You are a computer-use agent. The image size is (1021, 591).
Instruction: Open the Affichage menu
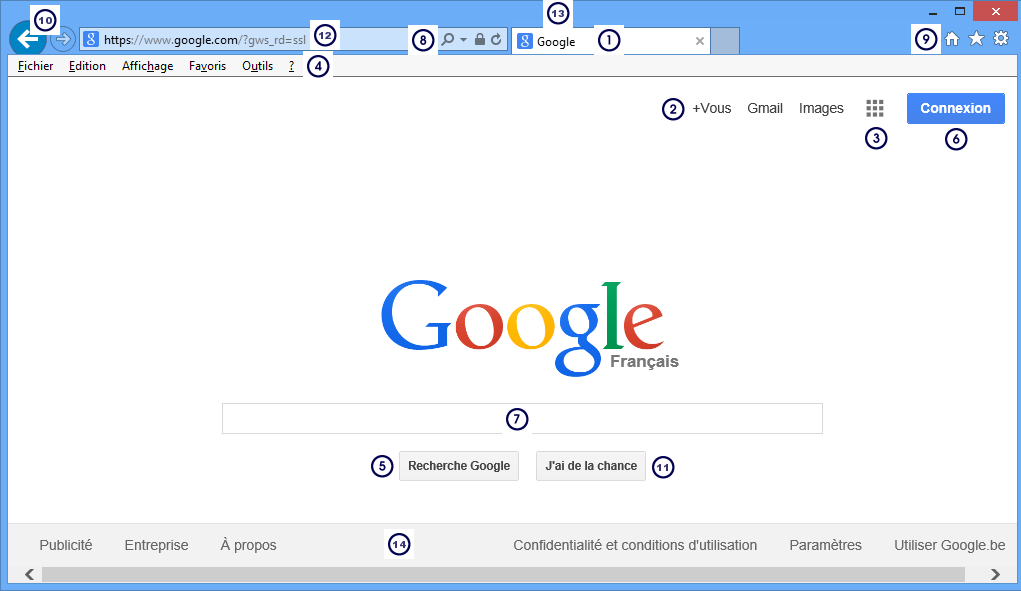148,66
